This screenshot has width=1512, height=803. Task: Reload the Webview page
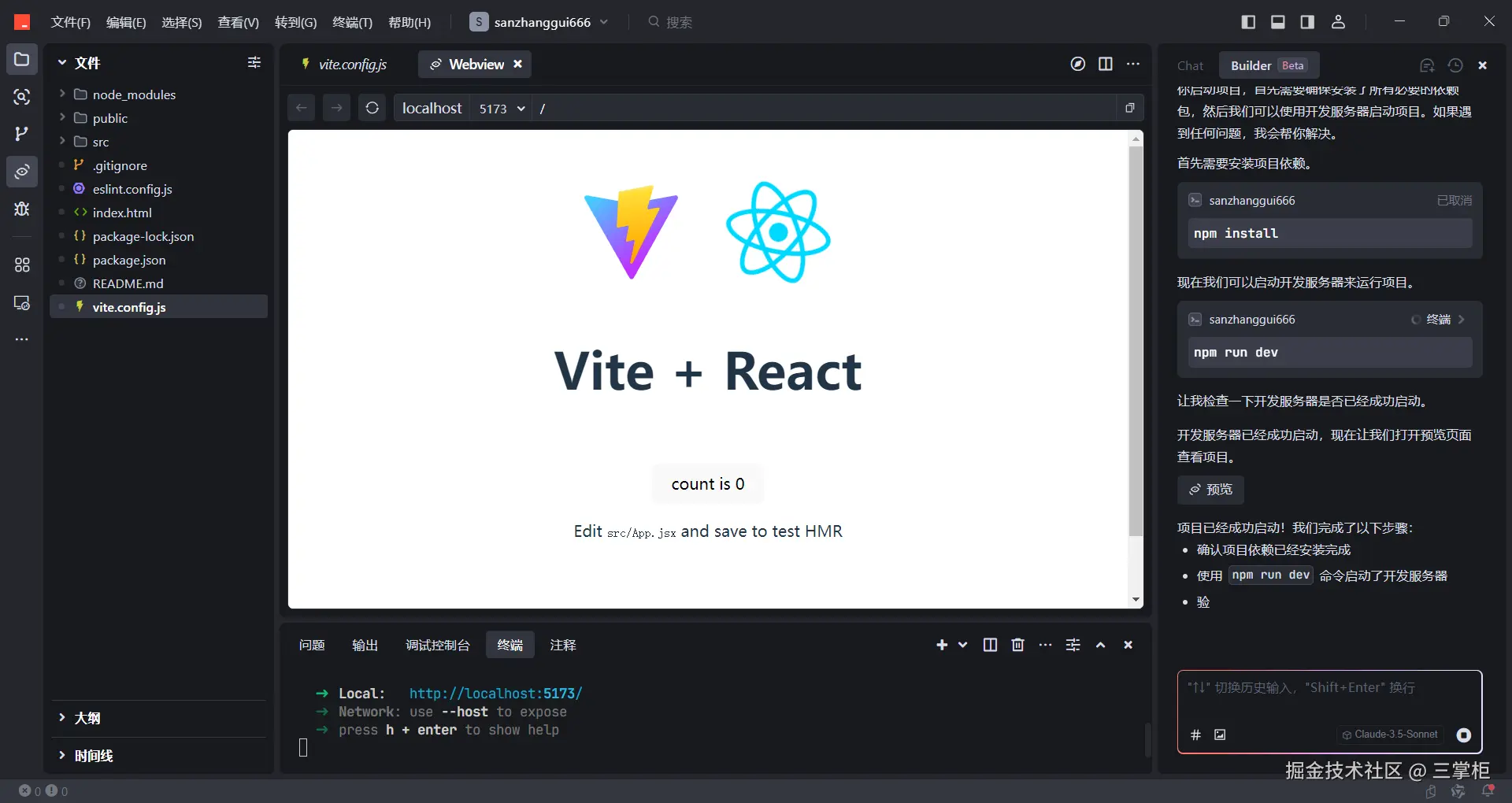tap(372, 108)
